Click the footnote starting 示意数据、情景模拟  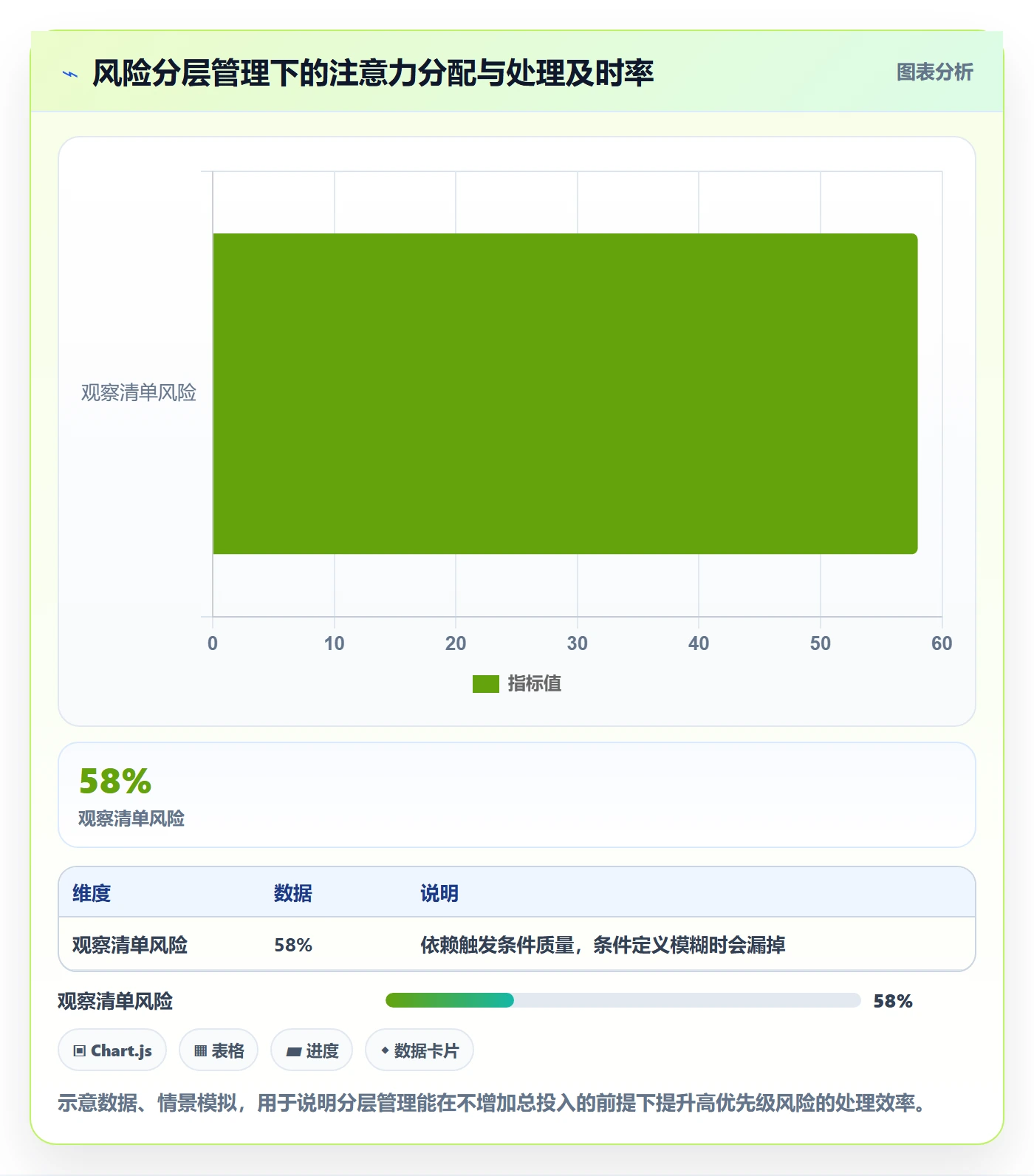[x=492, y=1103]
